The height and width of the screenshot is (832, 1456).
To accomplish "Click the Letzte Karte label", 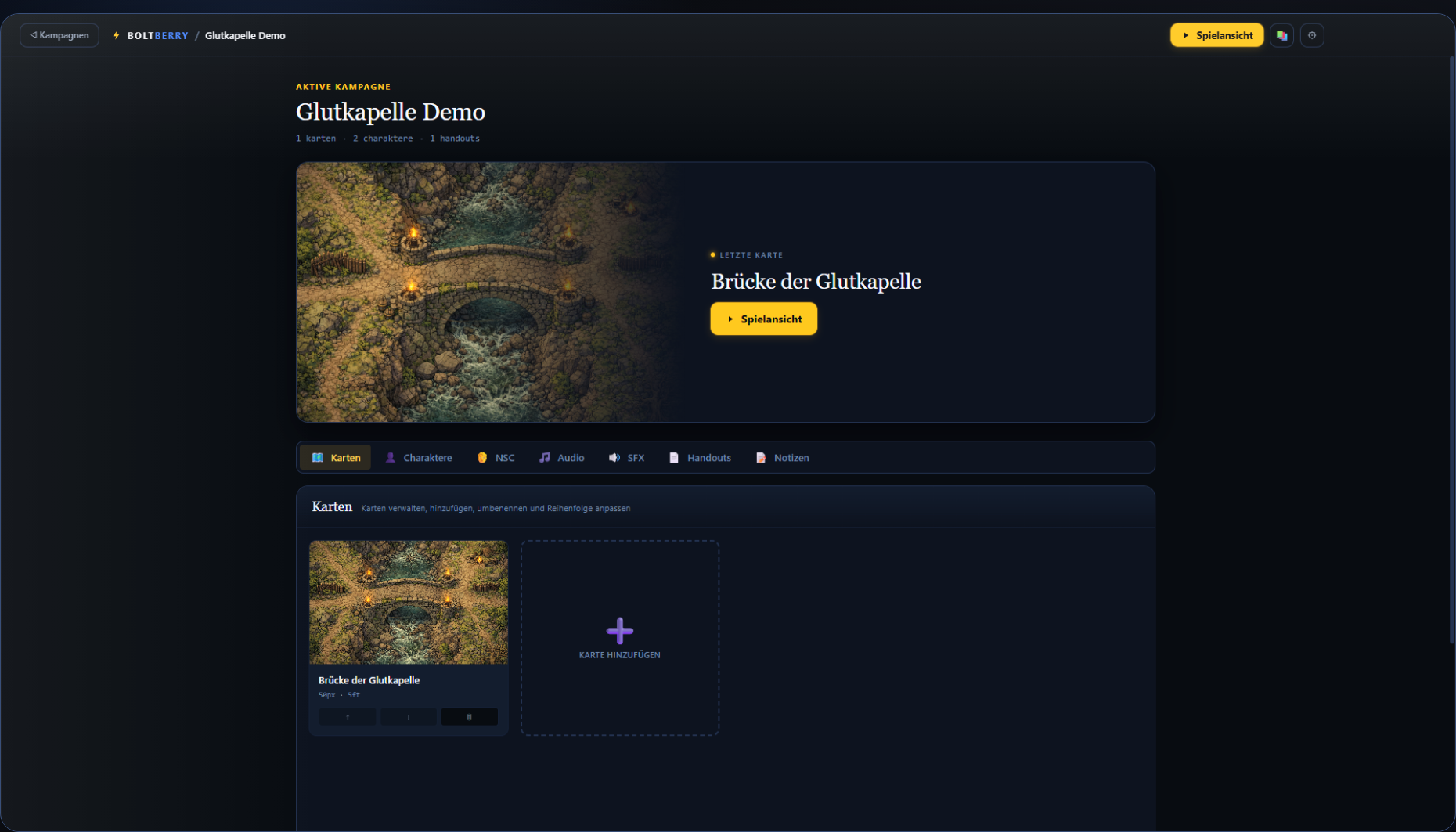I will tap(751, 255).
